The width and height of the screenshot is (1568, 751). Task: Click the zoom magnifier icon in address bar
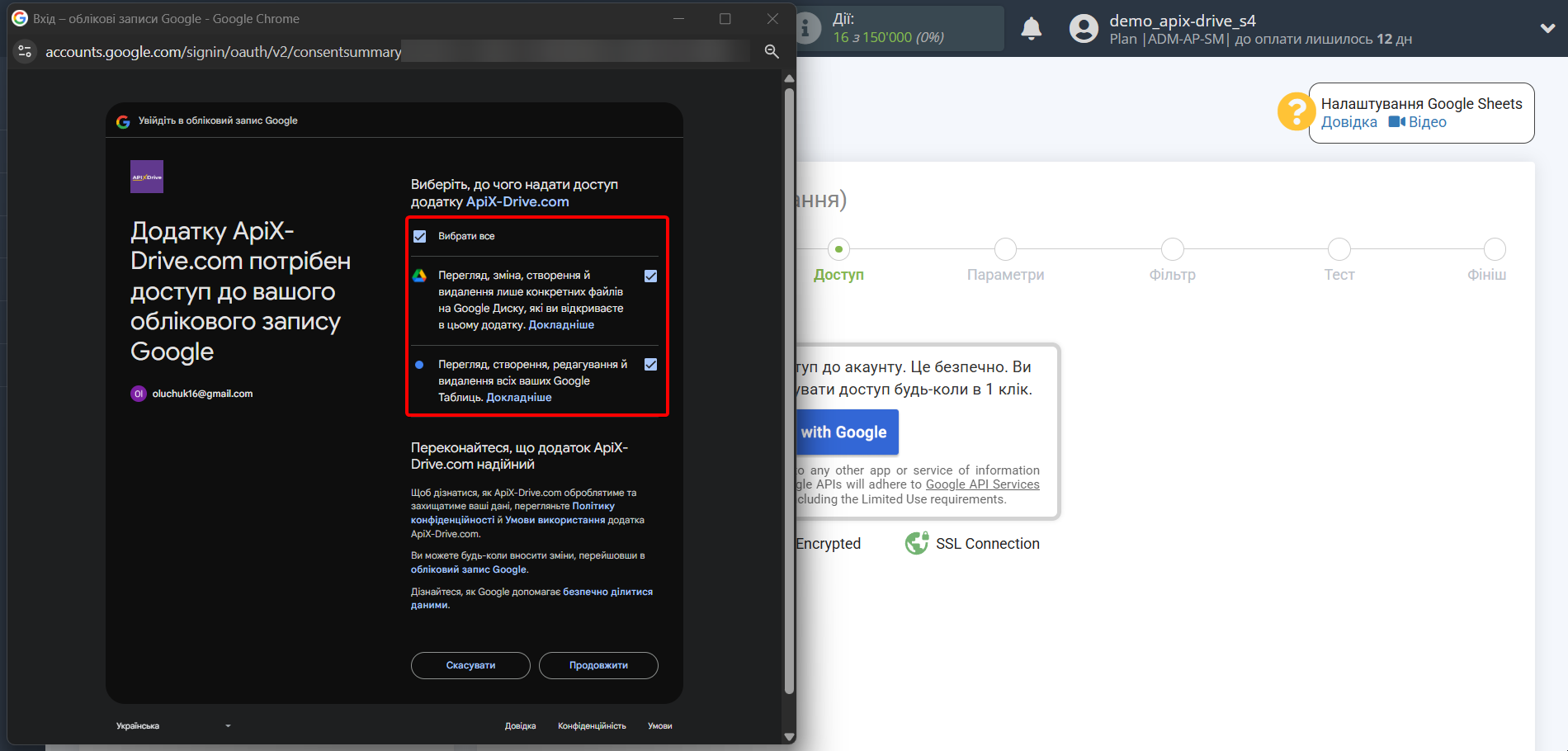pos(772,51)
